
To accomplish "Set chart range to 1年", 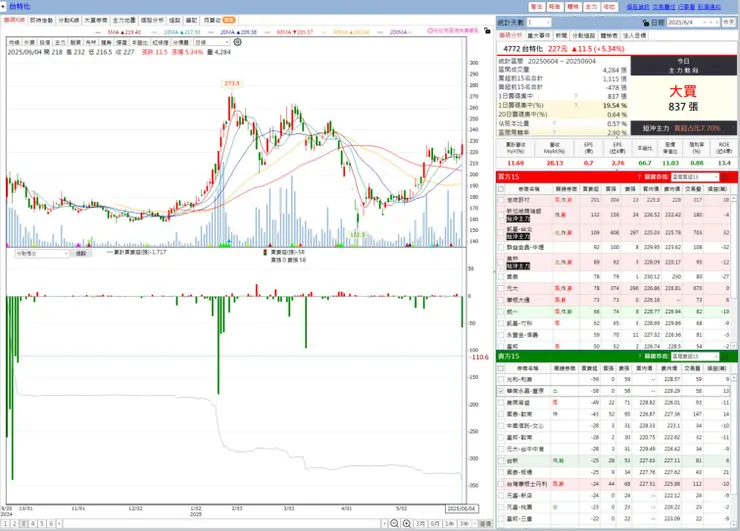I will pos(450,523).
